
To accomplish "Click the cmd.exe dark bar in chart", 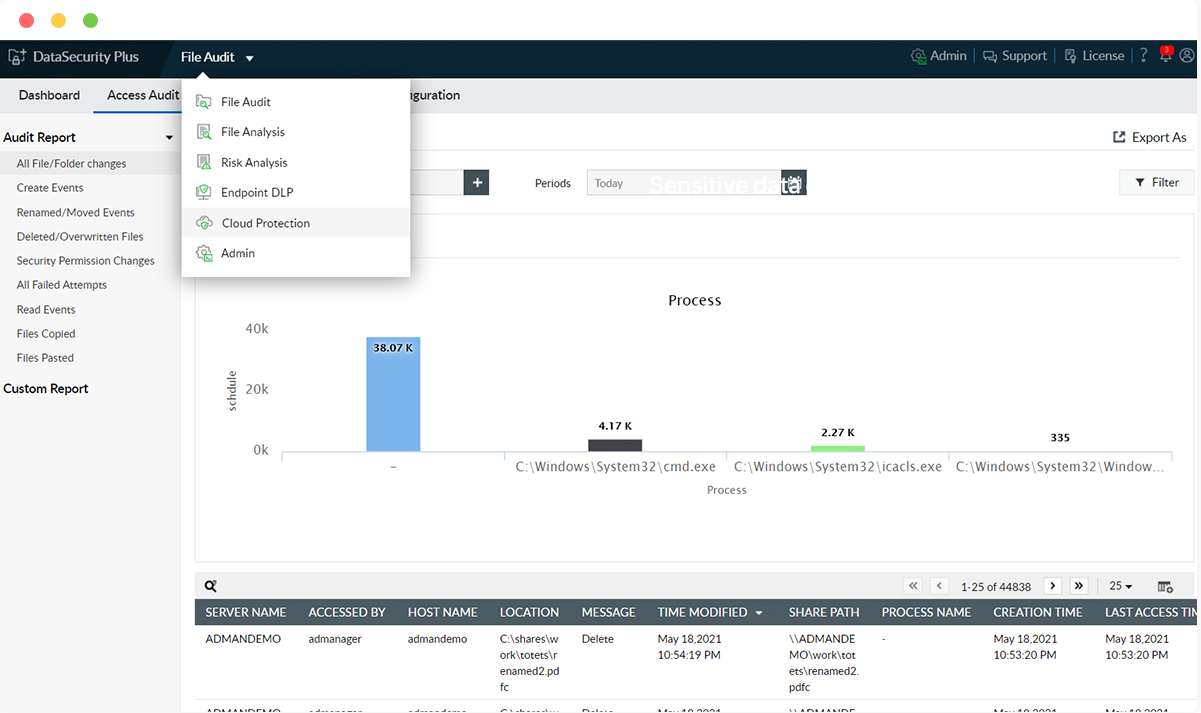I will click(x=615, y=445).
